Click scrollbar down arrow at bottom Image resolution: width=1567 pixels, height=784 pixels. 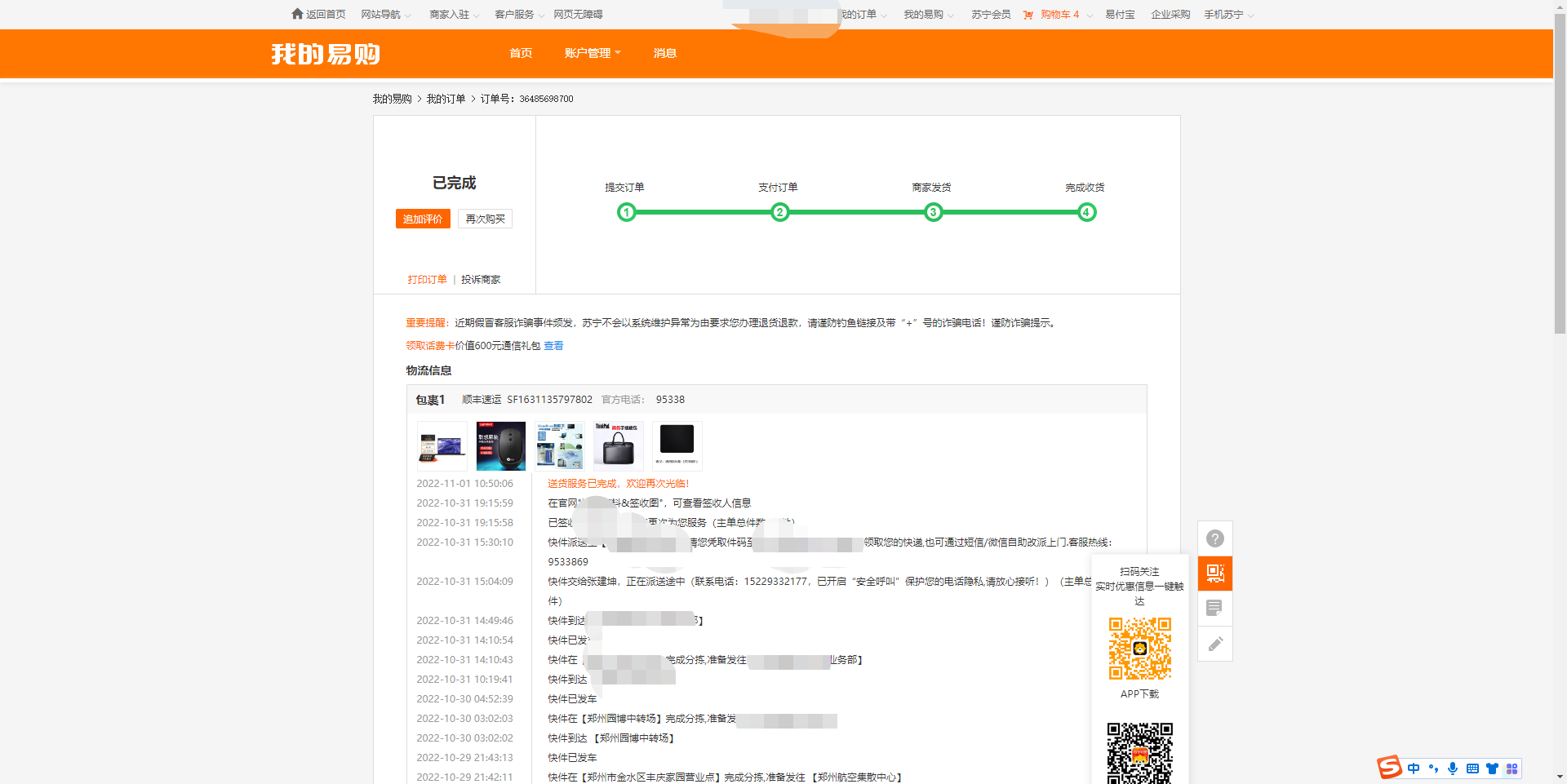(1560, 777)
